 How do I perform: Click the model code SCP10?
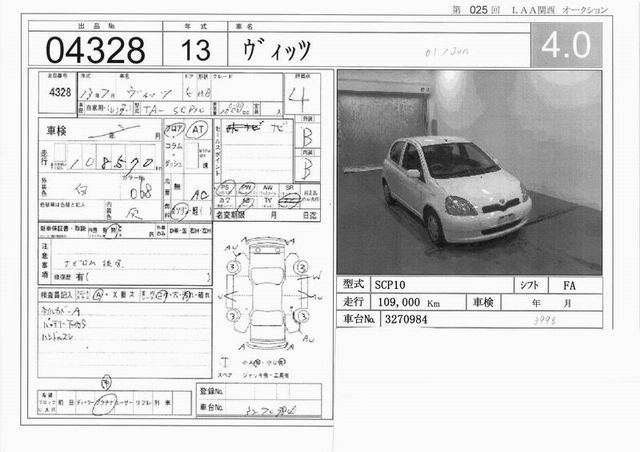390,285
